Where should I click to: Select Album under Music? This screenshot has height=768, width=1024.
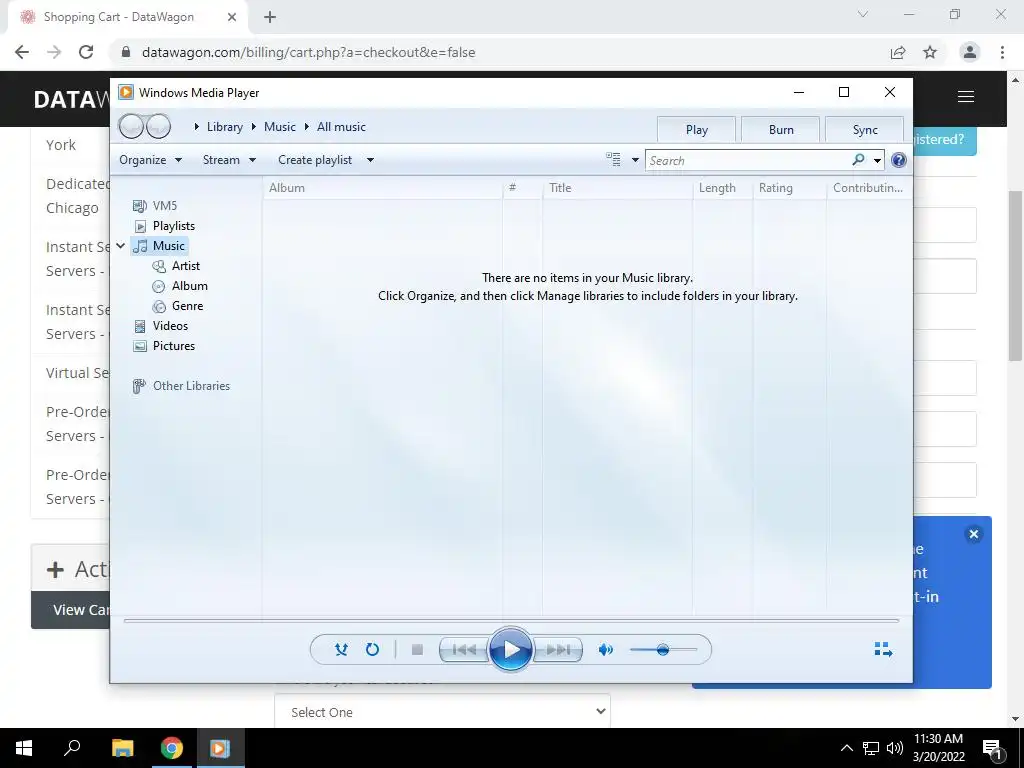tap(189, 286)
